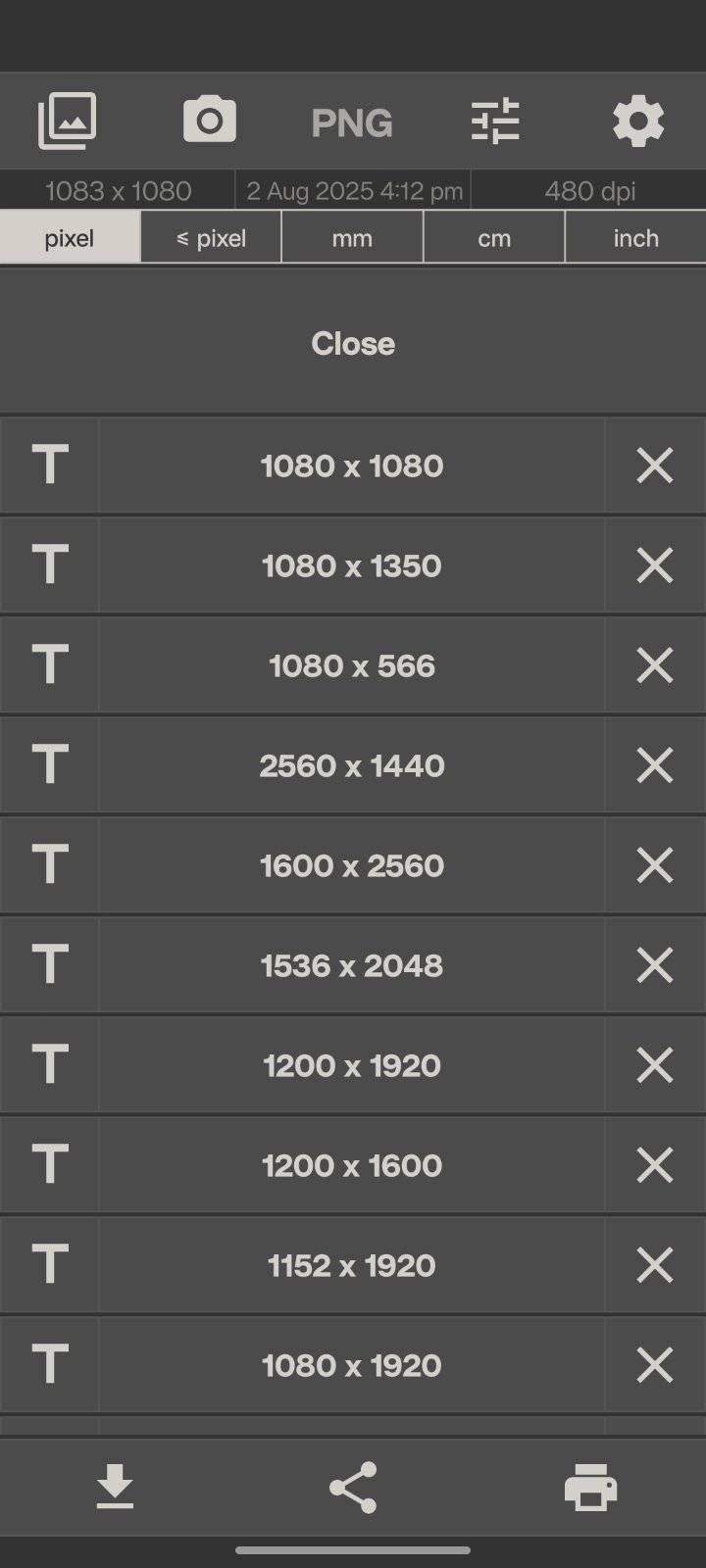
Task: Choose the 1080 x 1350 preset
Action: click(352, 565)
